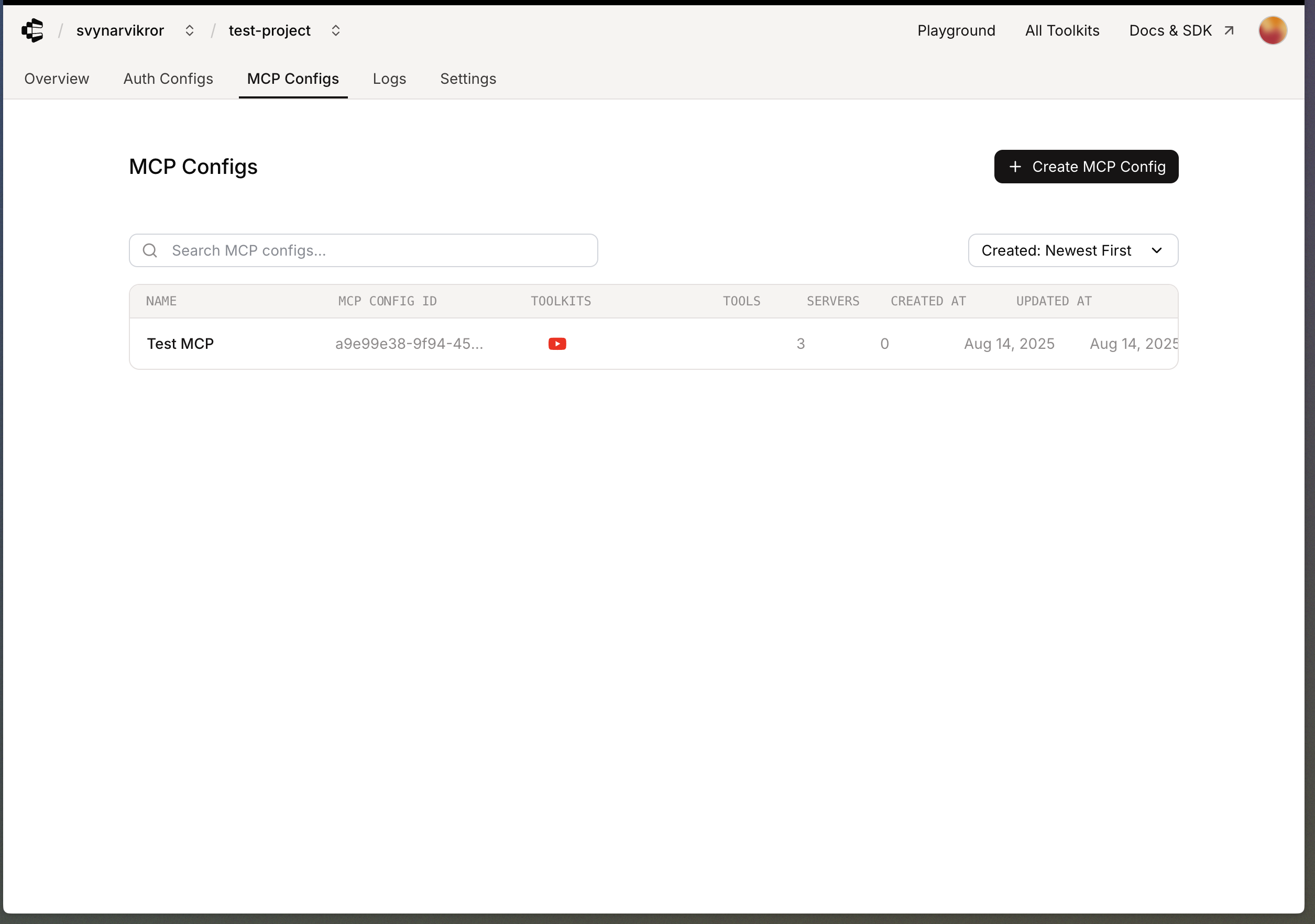Open the Created: Newest First dropdown
Screen dimensions: 1315x924
coord(1072,251)
